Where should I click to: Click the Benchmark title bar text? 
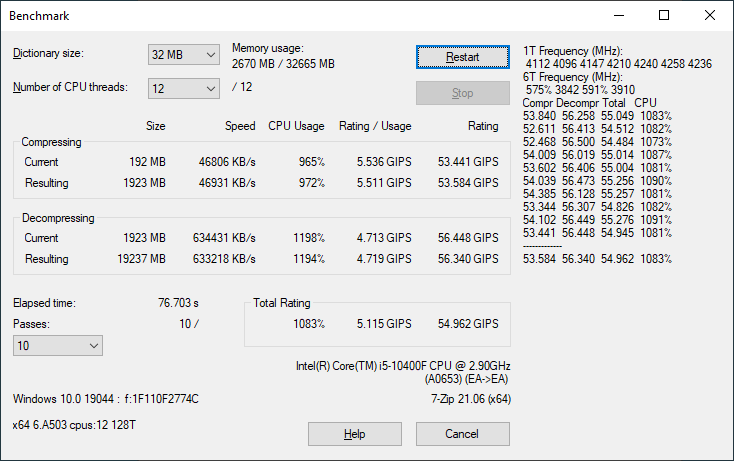click(40, 16)
